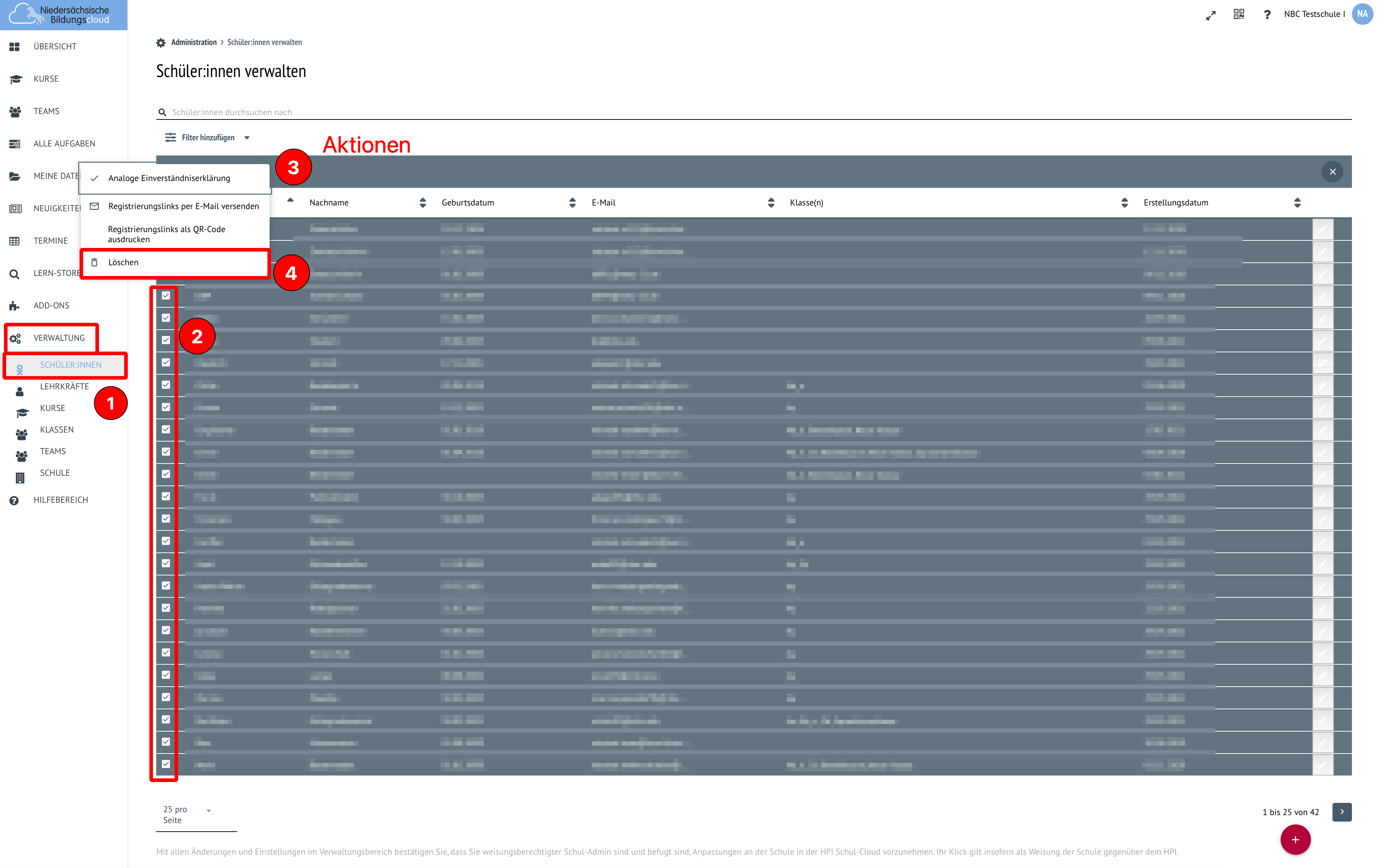This screenshot has width=1380, height=868.
Task: Open Lehrkräfte in the sidebar
Action: coord(64,387)
